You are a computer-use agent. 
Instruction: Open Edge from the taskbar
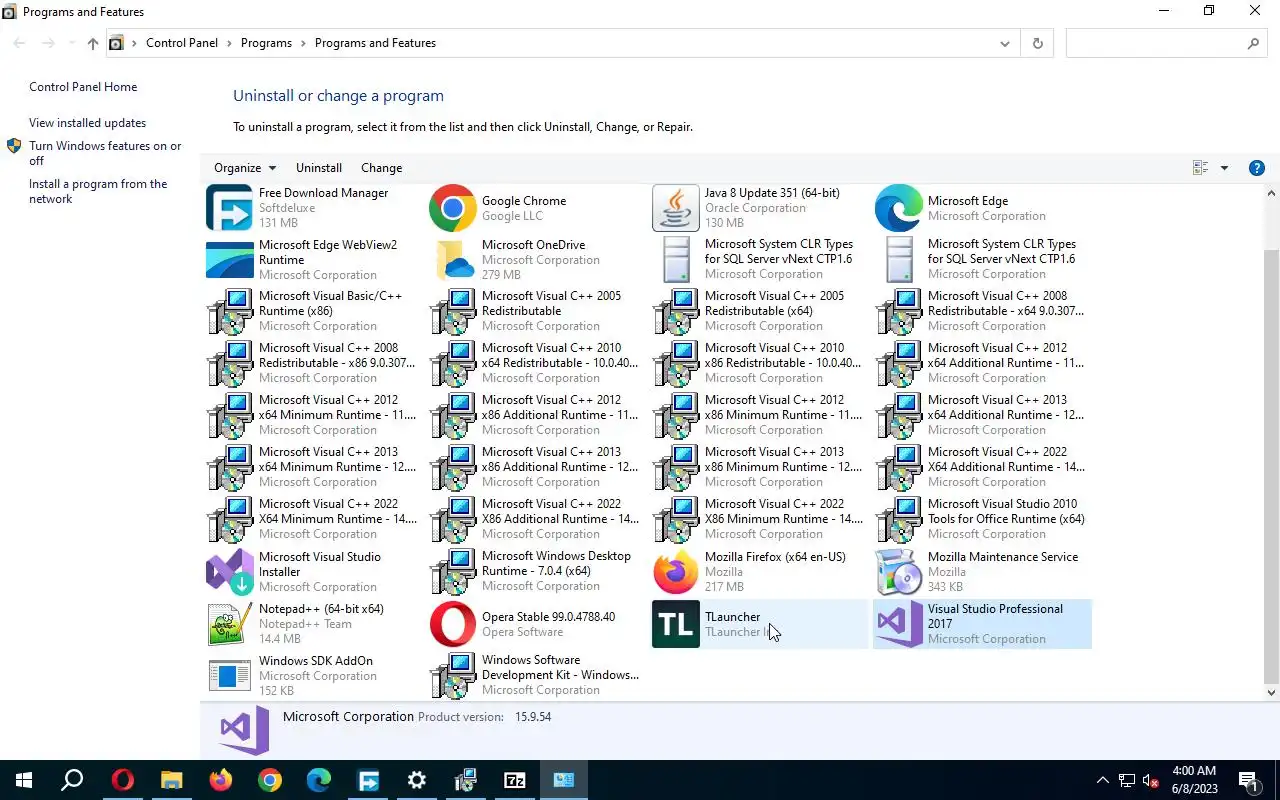[x=319, y=780]
